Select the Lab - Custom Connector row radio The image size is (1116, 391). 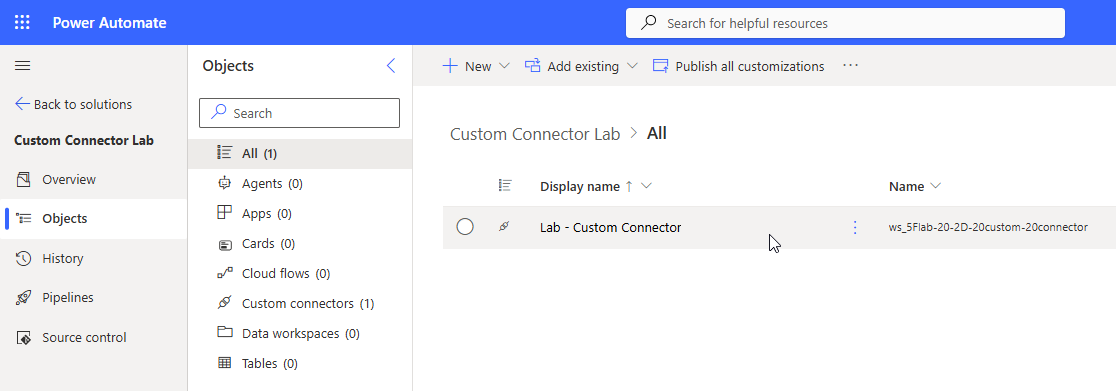tap(465, 227)
